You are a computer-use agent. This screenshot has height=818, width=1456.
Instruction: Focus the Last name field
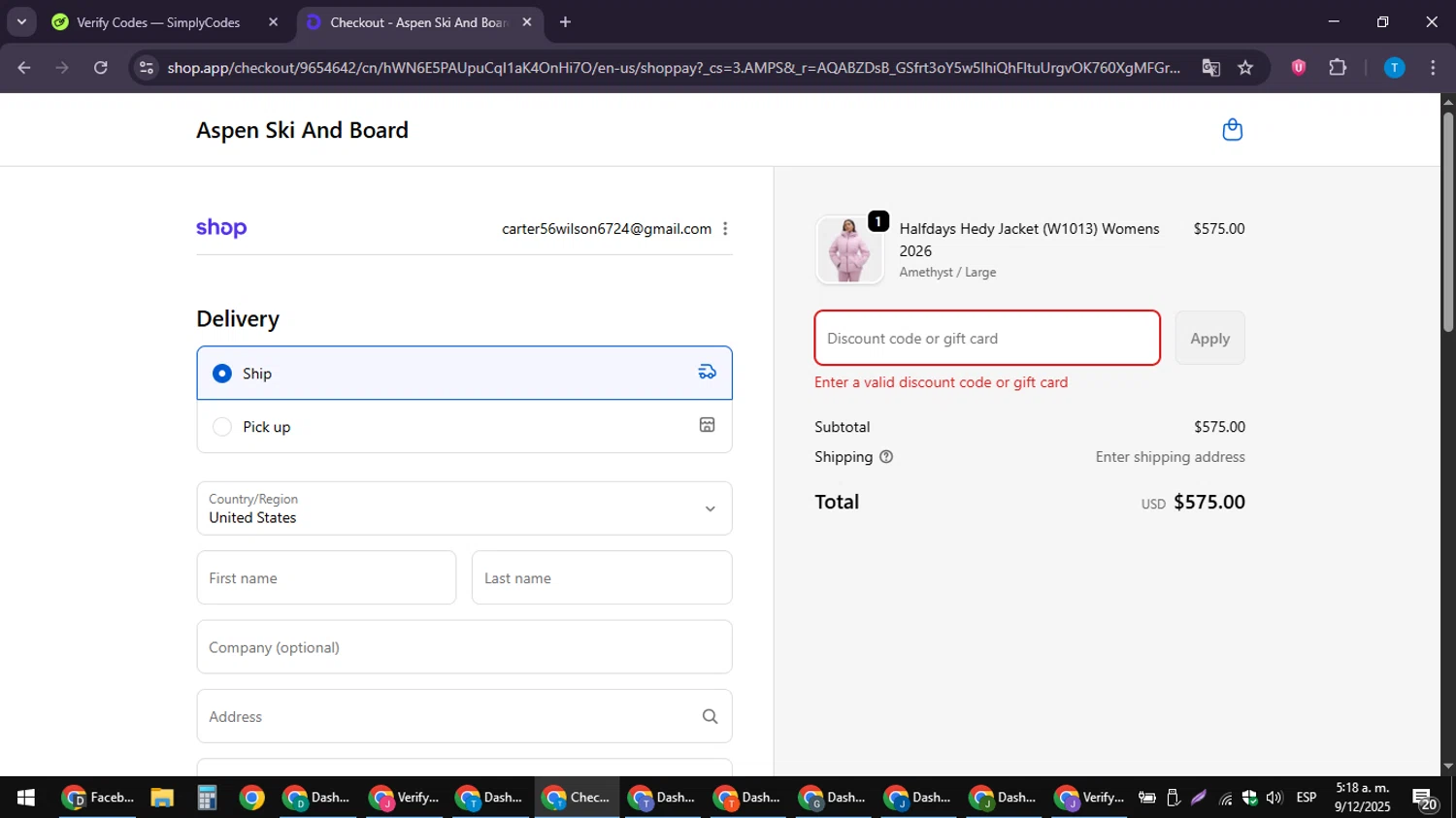click(602, 577)
